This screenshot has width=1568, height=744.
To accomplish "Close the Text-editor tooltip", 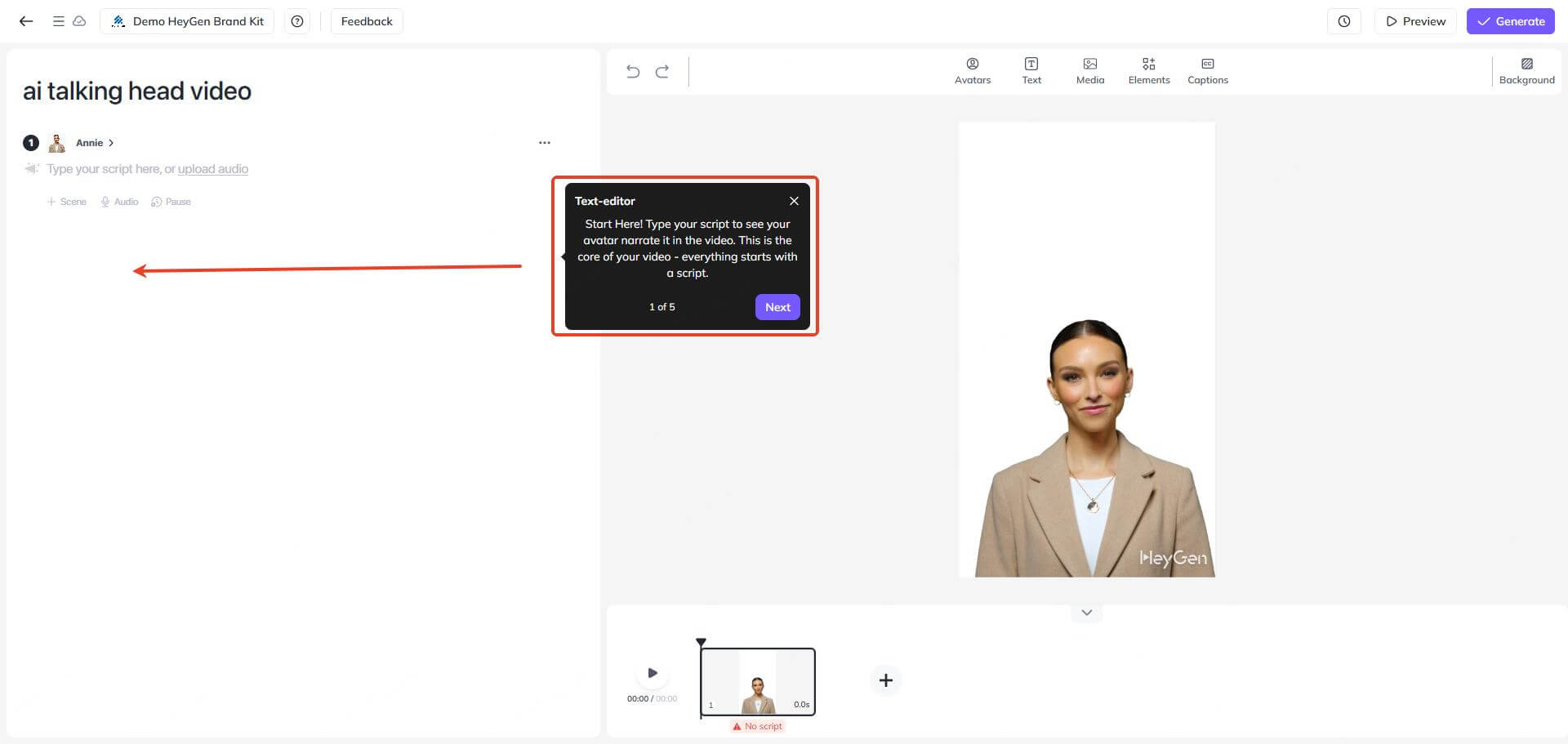I will pos(794,201).
